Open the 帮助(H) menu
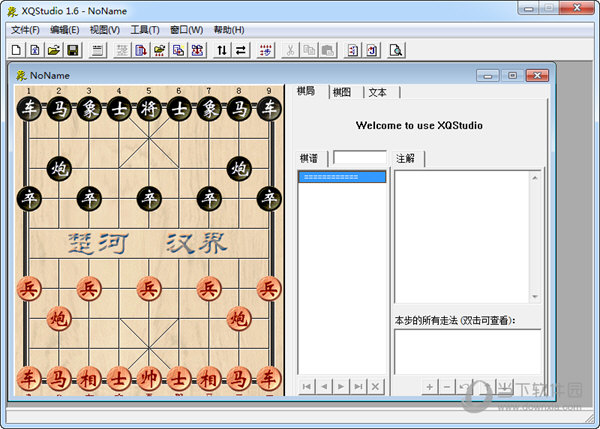The image size is (600, 429). [x=228, y=30]
